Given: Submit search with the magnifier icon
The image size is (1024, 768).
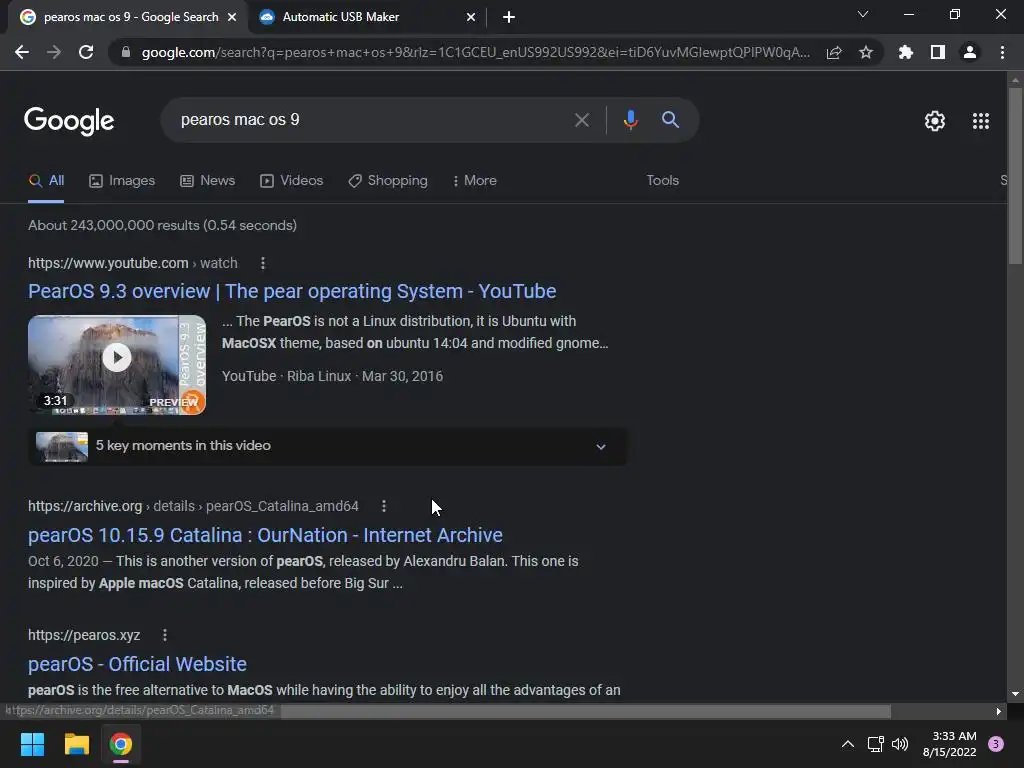Looking at the screenshot, I should click(670, 120).
